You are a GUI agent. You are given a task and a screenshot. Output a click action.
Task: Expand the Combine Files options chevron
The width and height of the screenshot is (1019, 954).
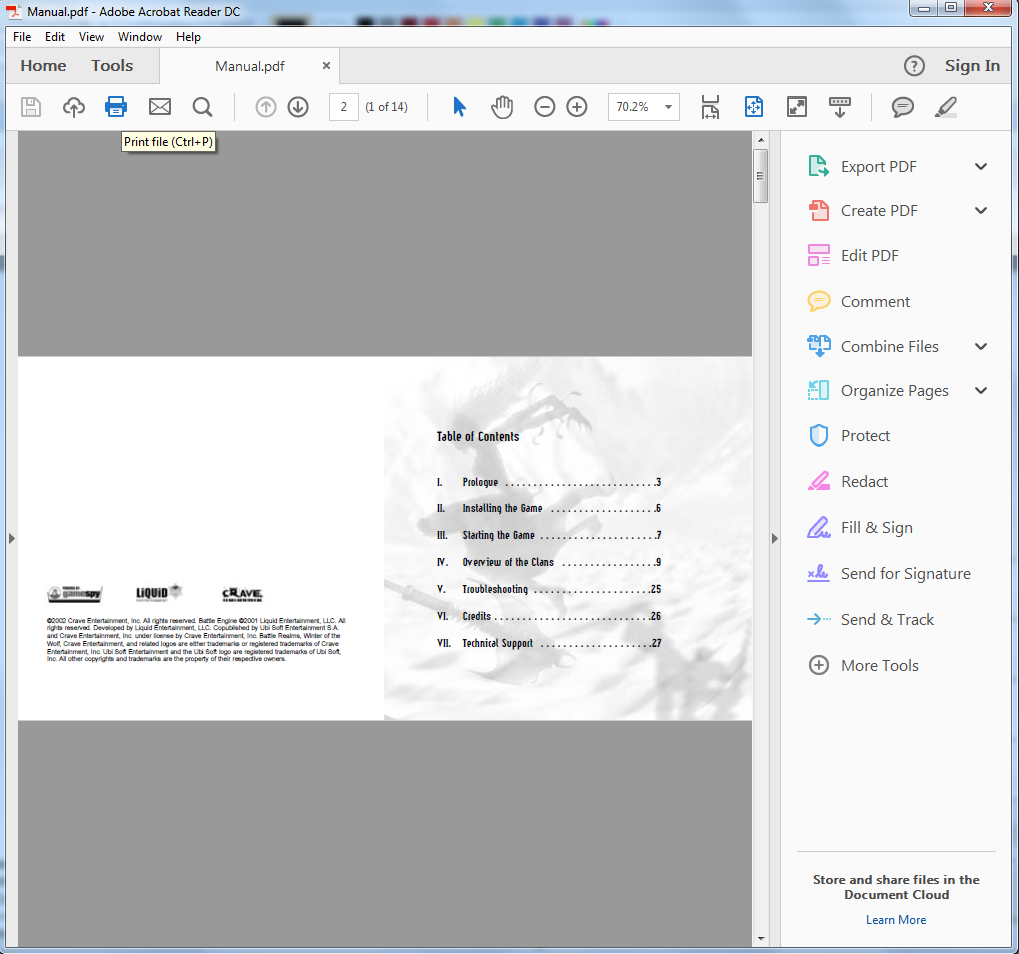[x=981, y=347]
